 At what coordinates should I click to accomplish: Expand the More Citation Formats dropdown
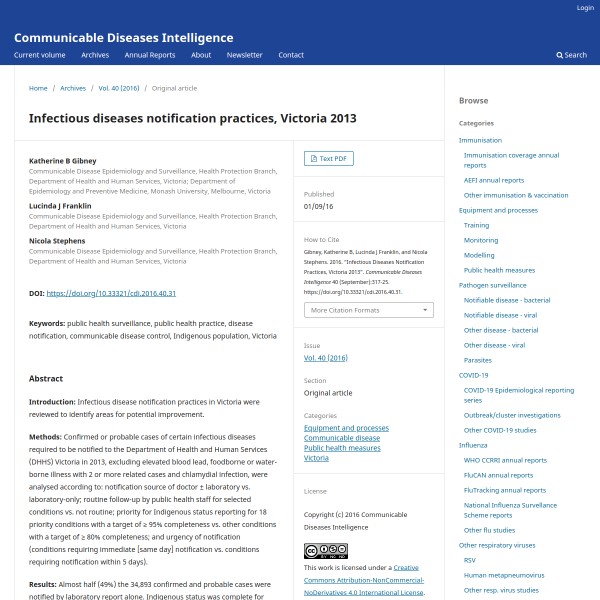coord(368,310)
